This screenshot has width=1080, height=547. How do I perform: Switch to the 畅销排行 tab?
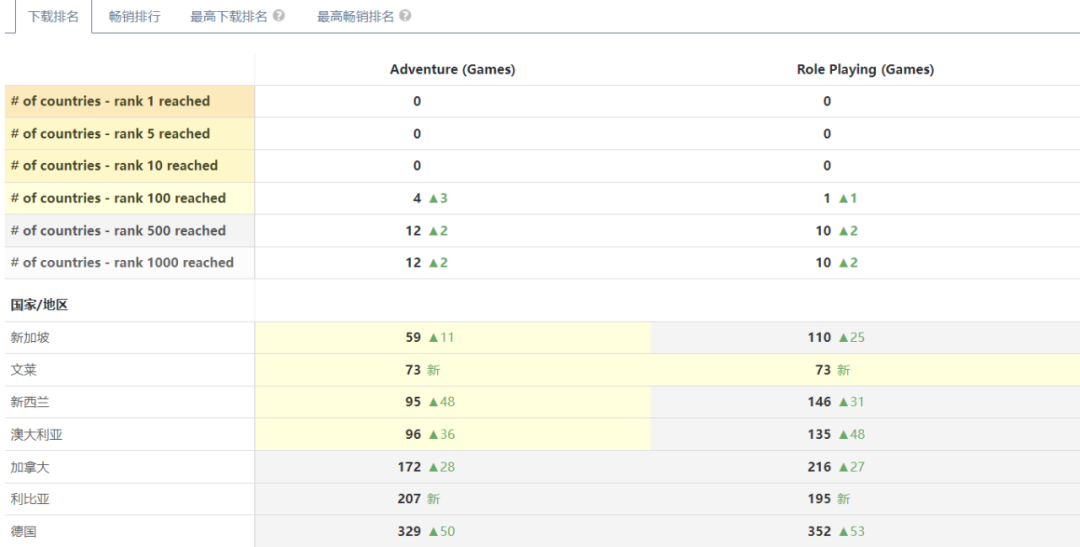134,17
